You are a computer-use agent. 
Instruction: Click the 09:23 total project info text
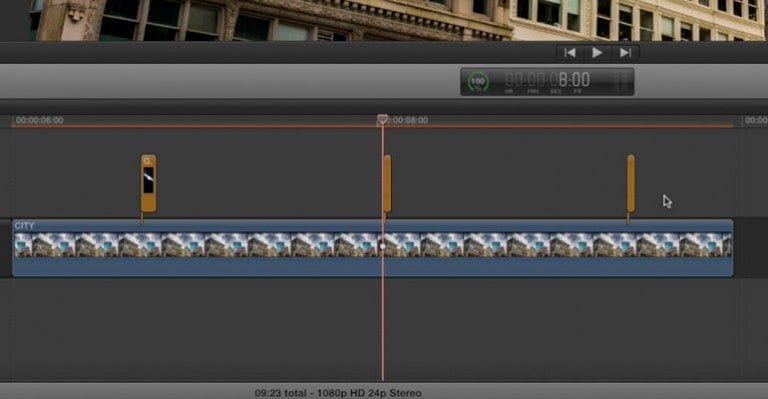pos(338,393)
